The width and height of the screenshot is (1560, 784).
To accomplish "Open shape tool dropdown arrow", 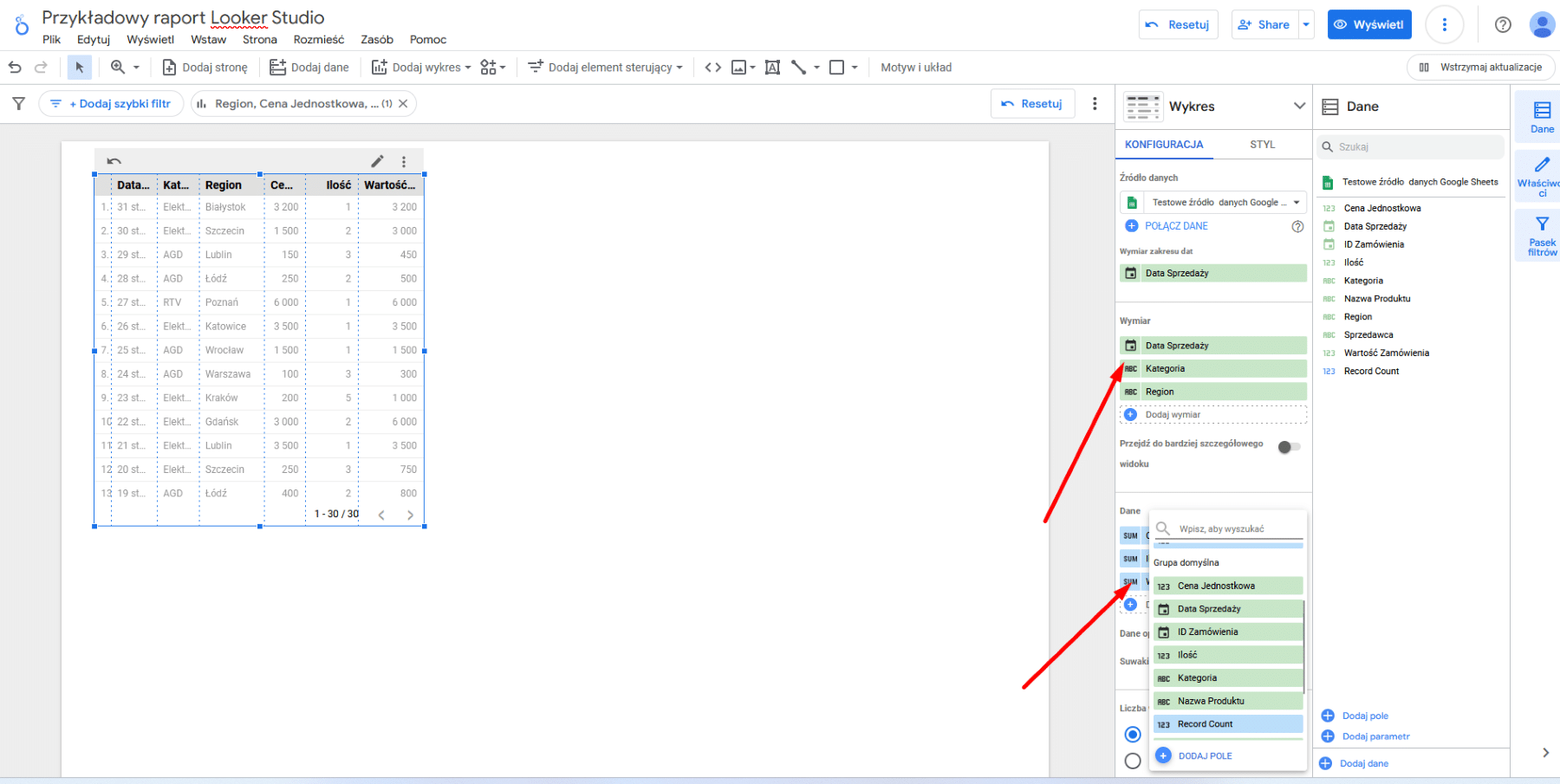I will point(855,67).
